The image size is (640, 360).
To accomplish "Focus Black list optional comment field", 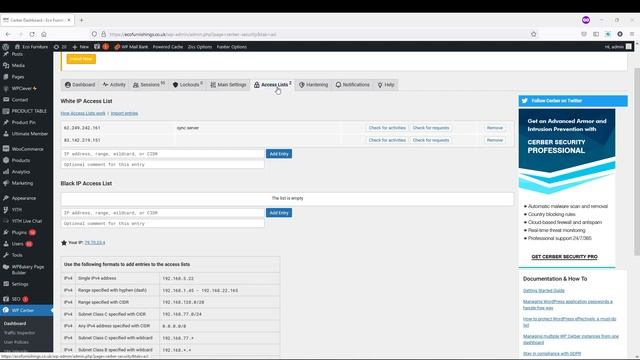I will click(162, 224).
